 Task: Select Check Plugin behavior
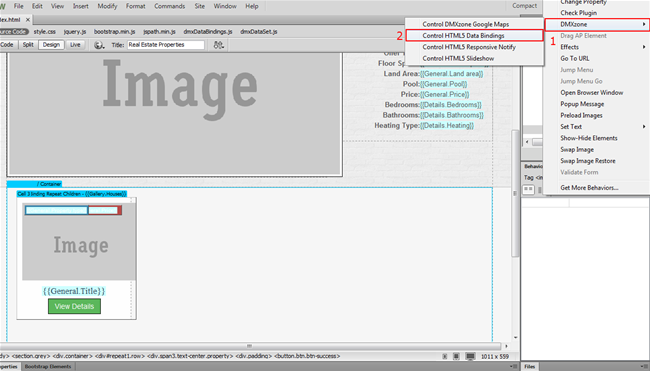click(x=579, y=13)
